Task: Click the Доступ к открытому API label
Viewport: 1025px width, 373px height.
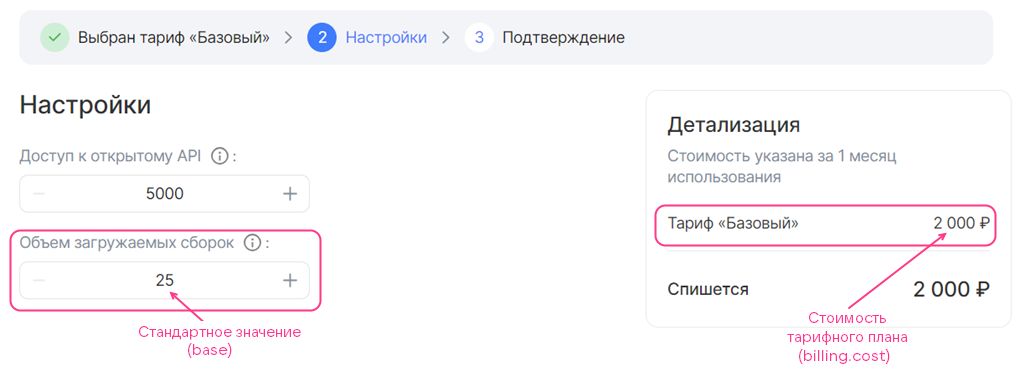Action: point(110,156)
